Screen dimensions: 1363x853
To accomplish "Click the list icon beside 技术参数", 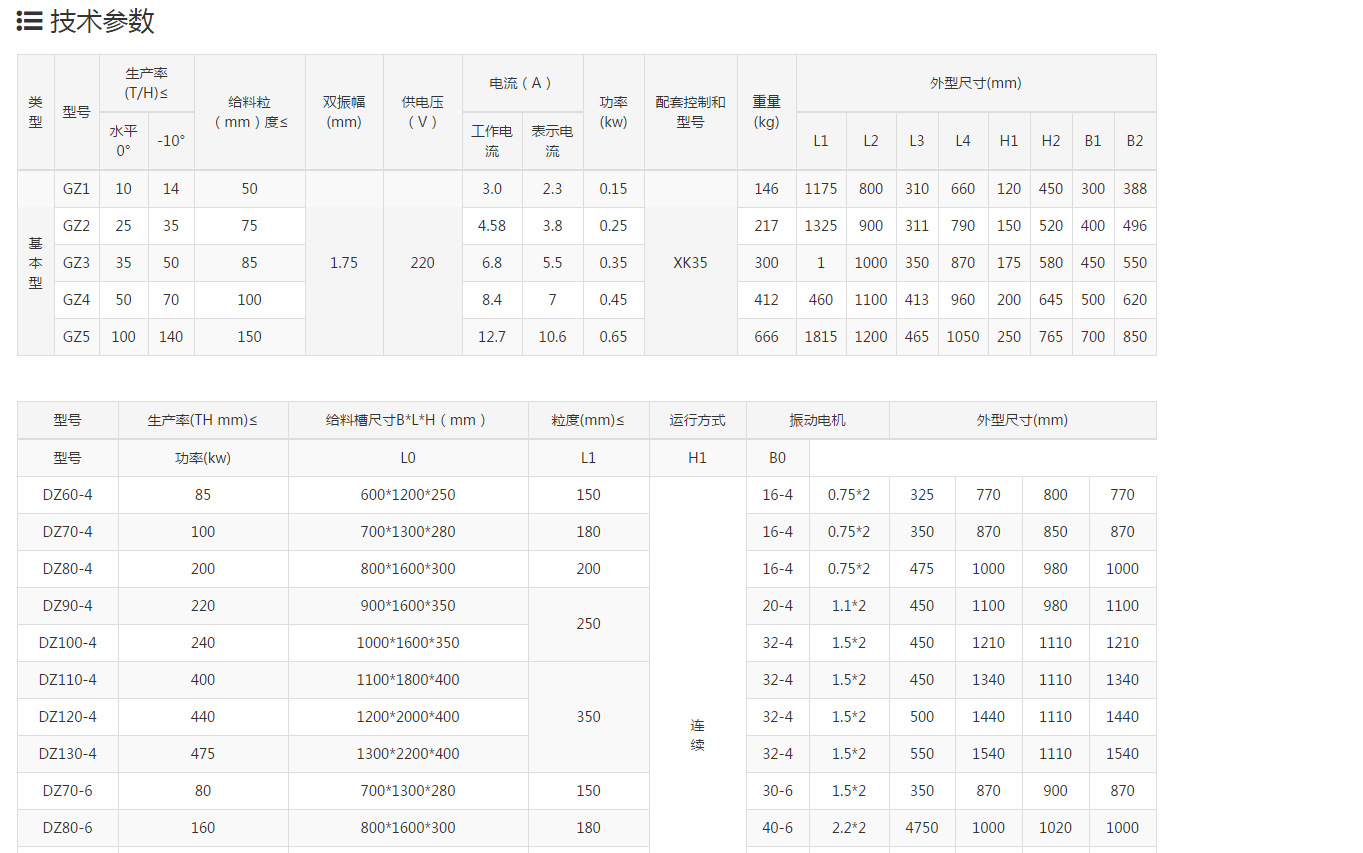I will pyautogui.click(x=30, y=21).
